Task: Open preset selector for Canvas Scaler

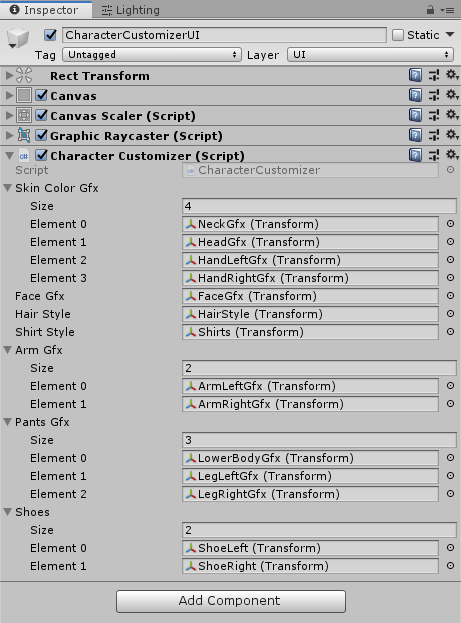Action: click(434, 115)
